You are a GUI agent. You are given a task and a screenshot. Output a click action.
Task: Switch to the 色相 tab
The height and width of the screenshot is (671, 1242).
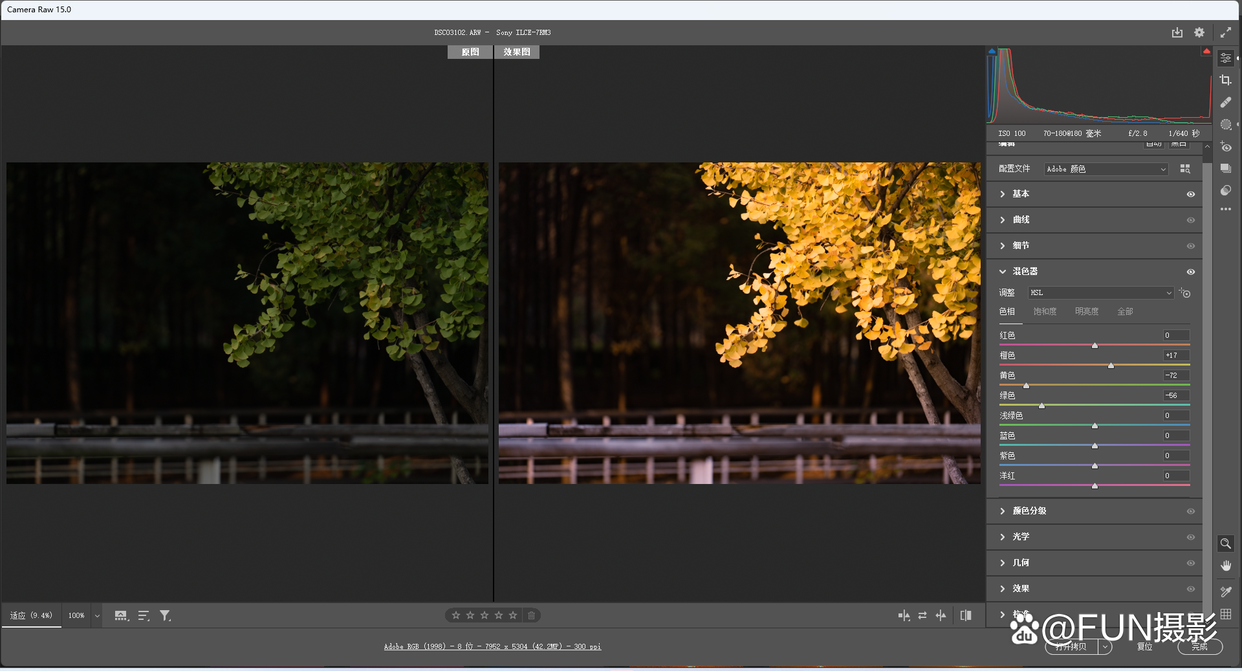(x=1007, y=312)
